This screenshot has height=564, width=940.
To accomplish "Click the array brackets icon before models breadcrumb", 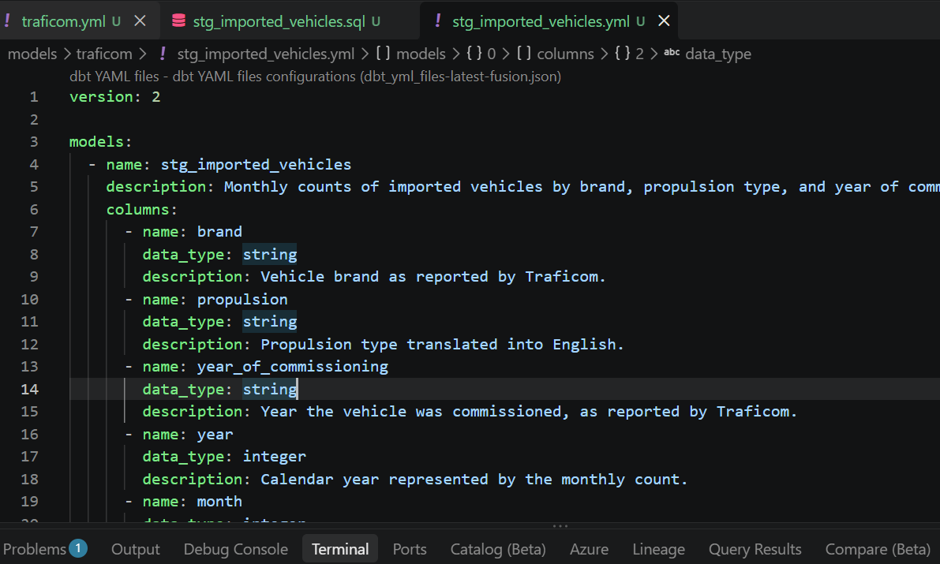I will 383,53.
